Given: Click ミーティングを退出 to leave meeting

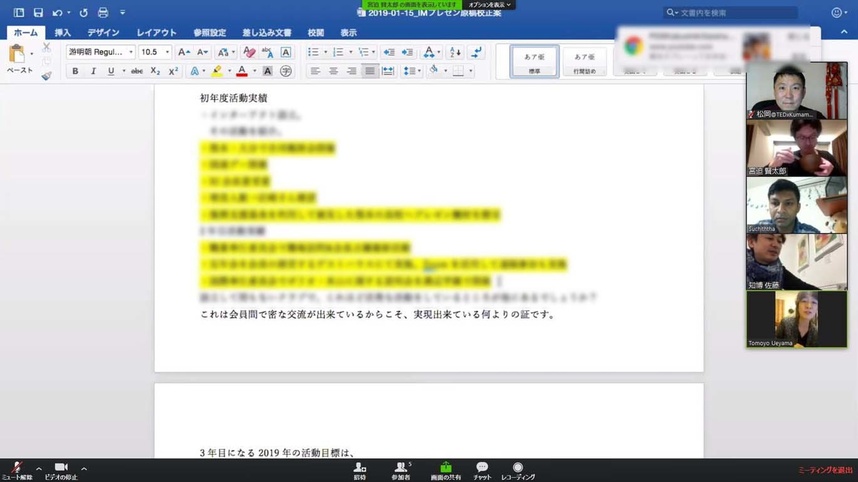Looking at the screenshot, I should point(825,470).
